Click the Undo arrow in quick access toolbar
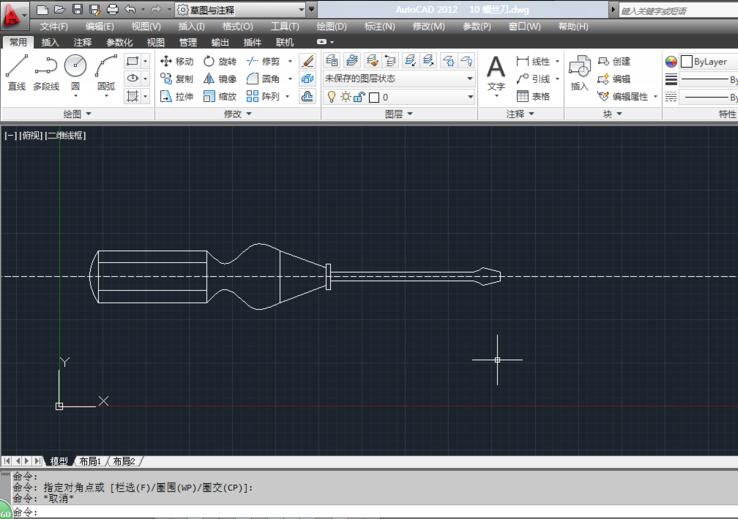 [x=130, y=9]
